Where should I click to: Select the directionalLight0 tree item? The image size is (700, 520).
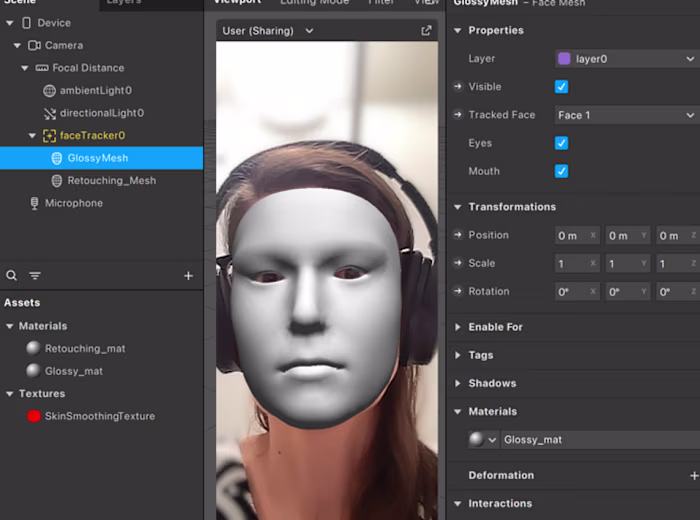[x=101, y=113]
